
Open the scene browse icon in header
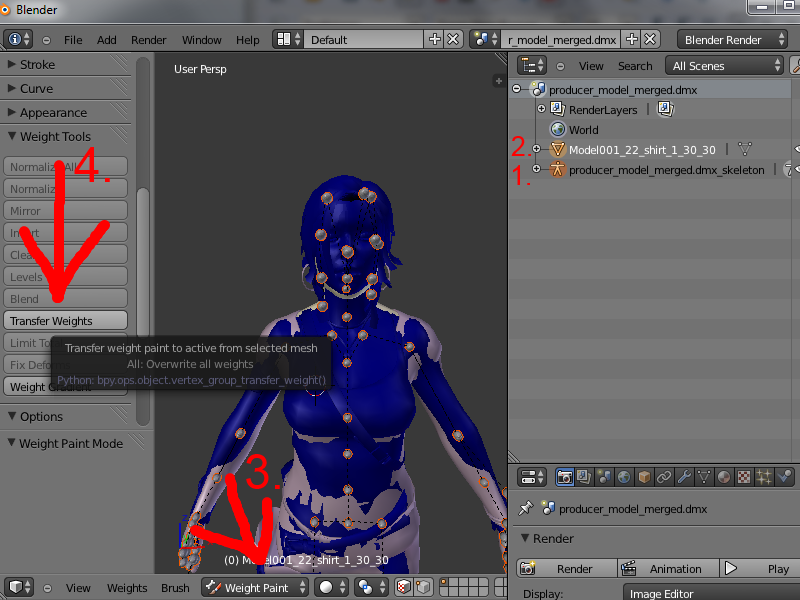[x=485, y=39]
